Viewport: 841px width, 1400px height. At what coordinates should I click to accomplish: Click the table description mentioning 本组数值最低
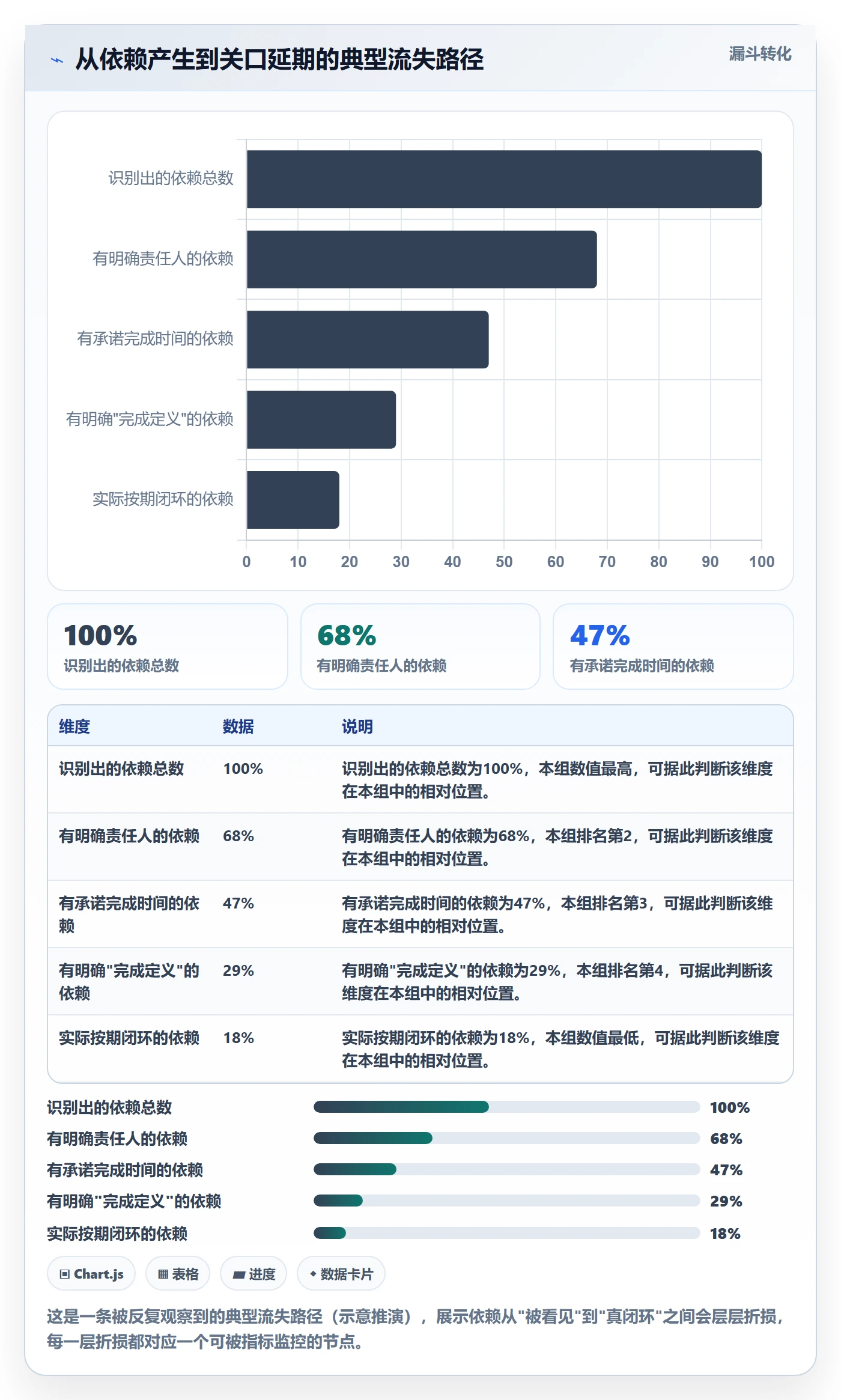click(x=560, y=1049)
